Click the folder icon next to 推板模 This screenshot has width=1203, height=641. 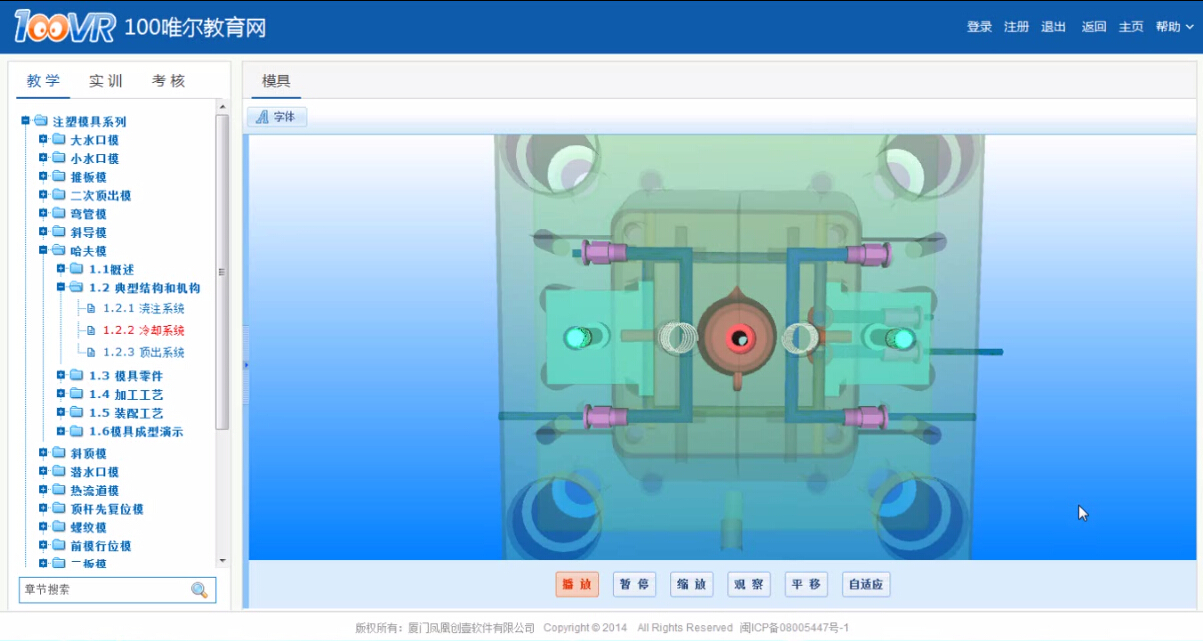[x=59, y=177]
